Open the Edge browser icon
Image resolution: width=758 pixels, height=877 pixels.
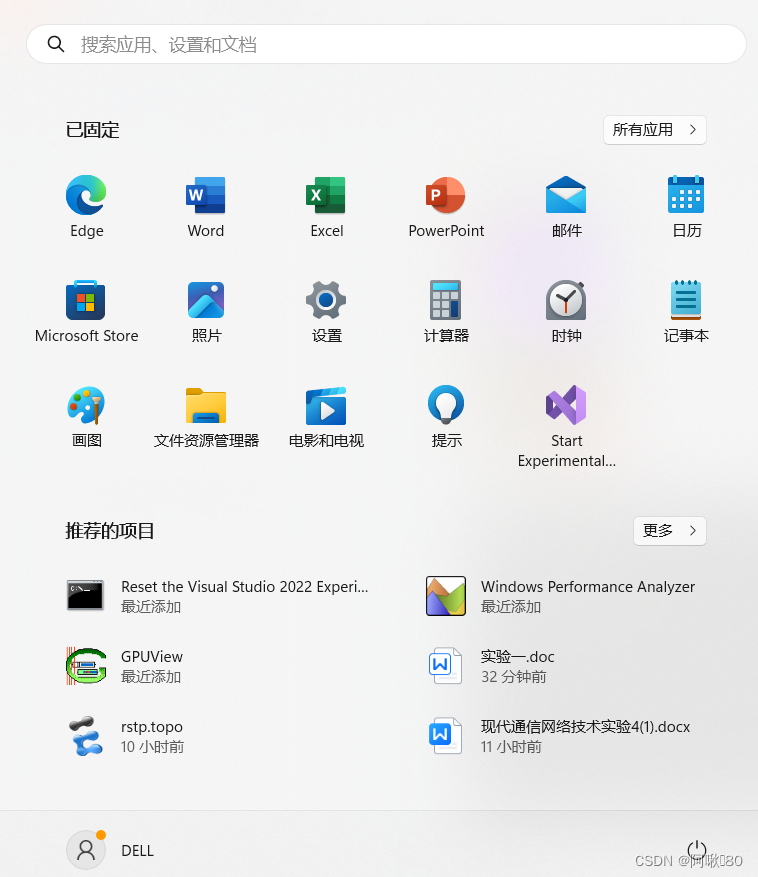[86, 195]
